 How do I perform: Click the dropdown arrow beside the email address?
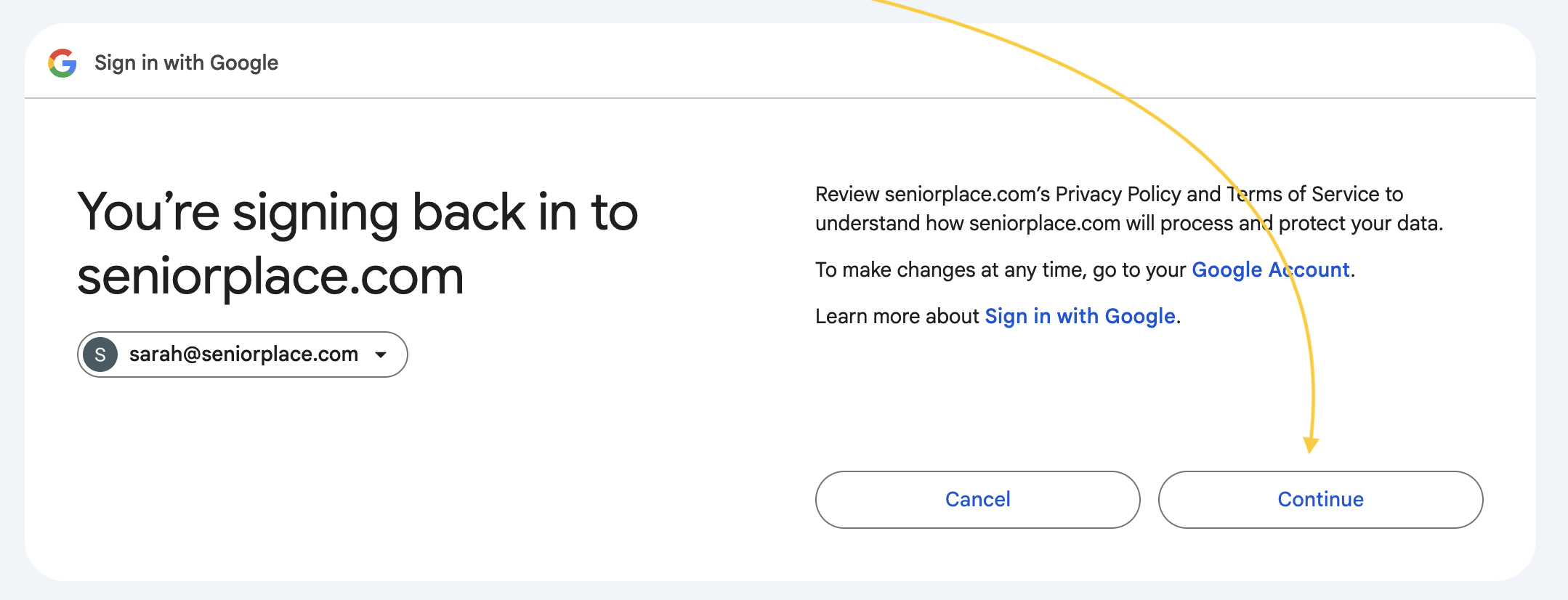[381, 354]
